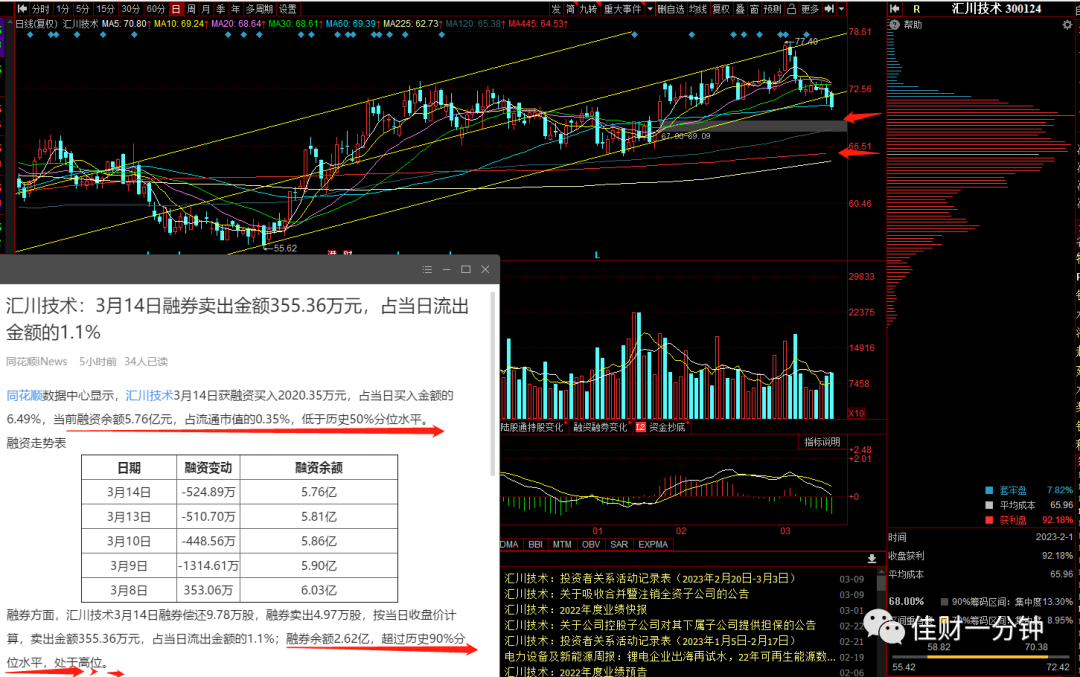The height and width of the screenshot is (677, 1080).
Task: Click the jump-to-end arrow icon
Action: (829, 8)
